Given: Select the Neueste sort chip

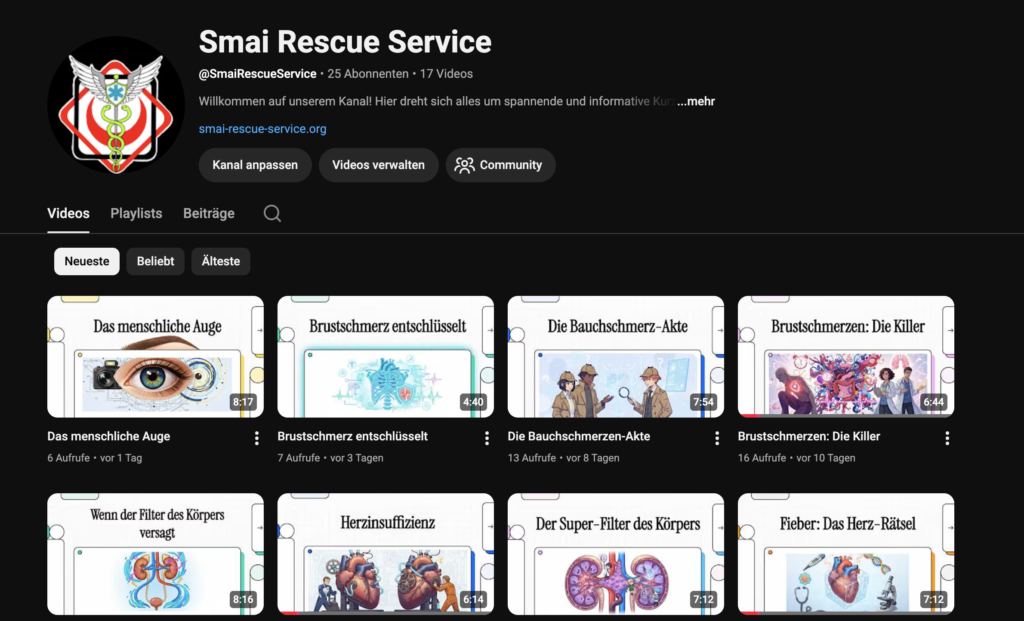Looking at the screenshot, I should pyautogui.click(x=87, y=261).
